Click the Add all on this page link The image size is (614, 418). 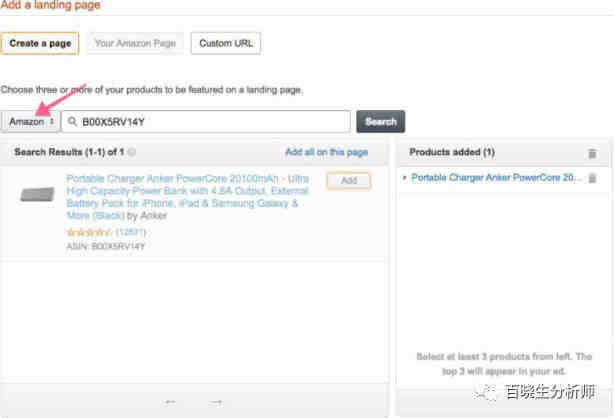point(327,152)
